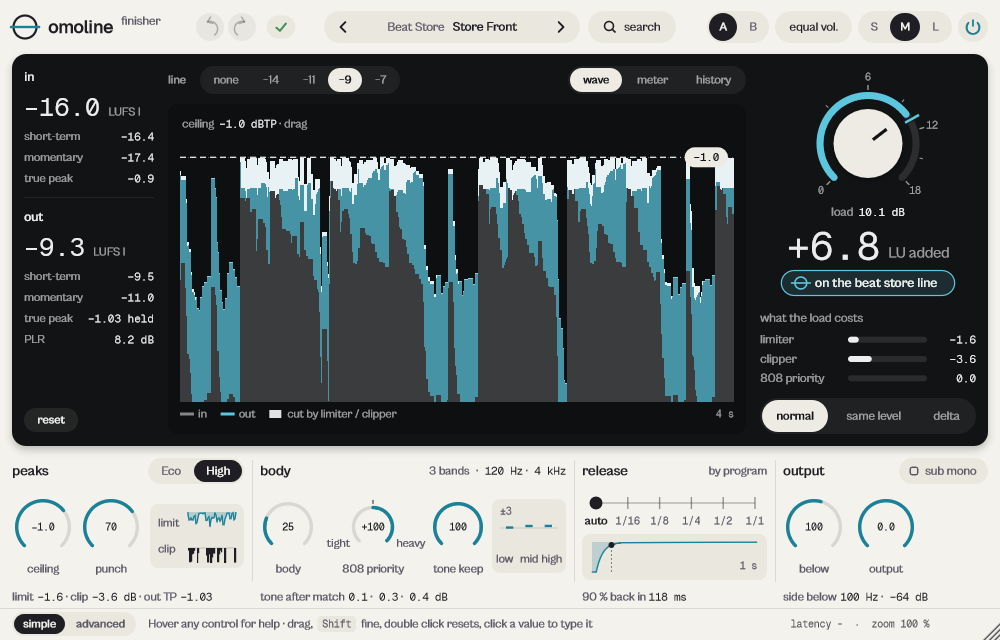Click the true peak -1.03 held value
Image resolution: width=1000 pixels, height=640 pixels.
click(121, 319)
